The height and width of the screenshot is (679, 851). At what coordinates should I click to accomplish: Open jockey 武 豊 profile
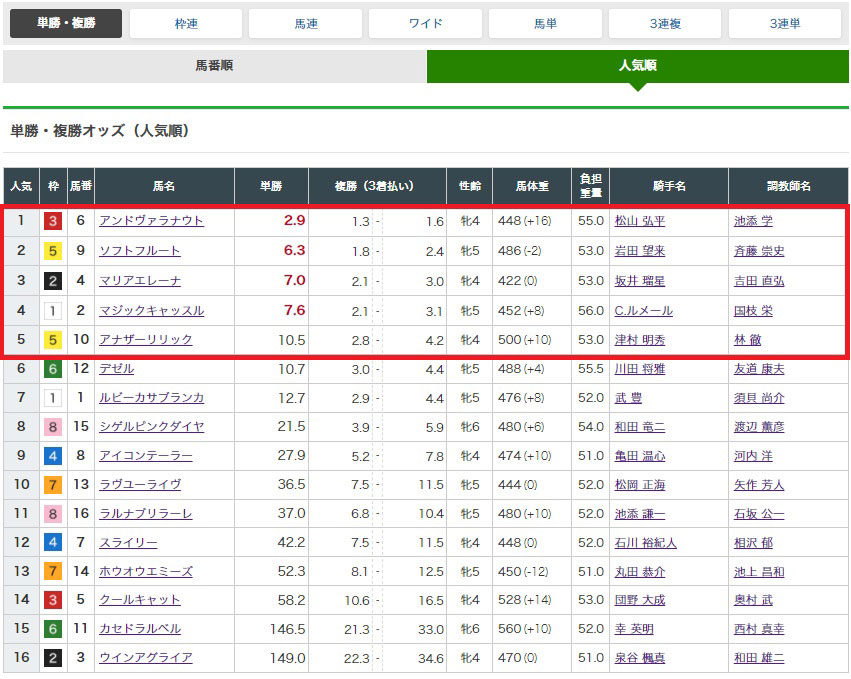coord(628,398)
